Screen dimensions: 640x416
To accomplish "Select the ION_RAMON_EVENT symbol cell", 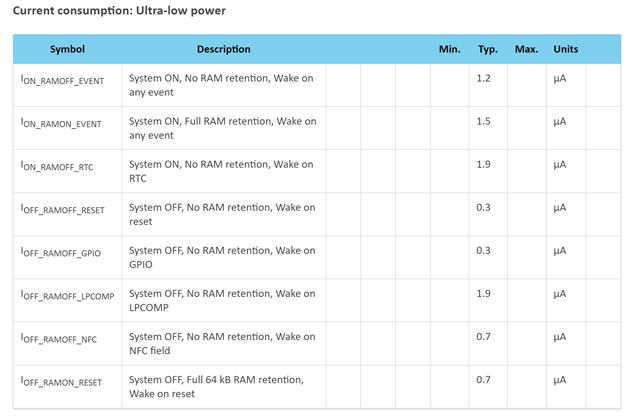I will 67,128.
